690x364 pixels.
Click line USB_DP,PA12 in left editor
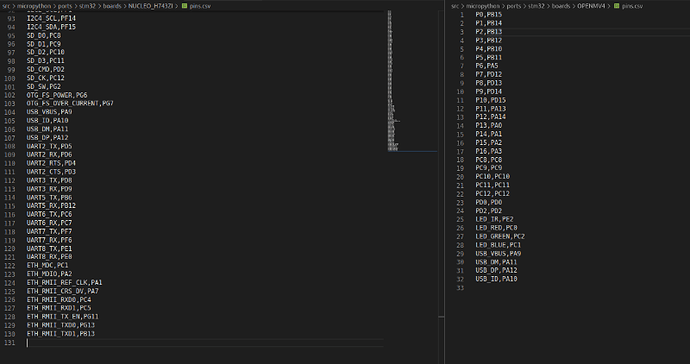tap(47, 138)
